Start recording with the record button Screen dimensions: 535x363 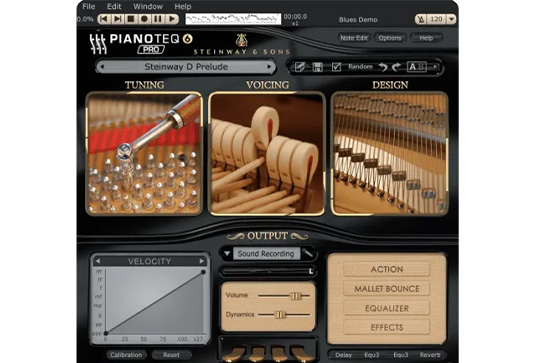pyautogui.click(x=144, y=19)
